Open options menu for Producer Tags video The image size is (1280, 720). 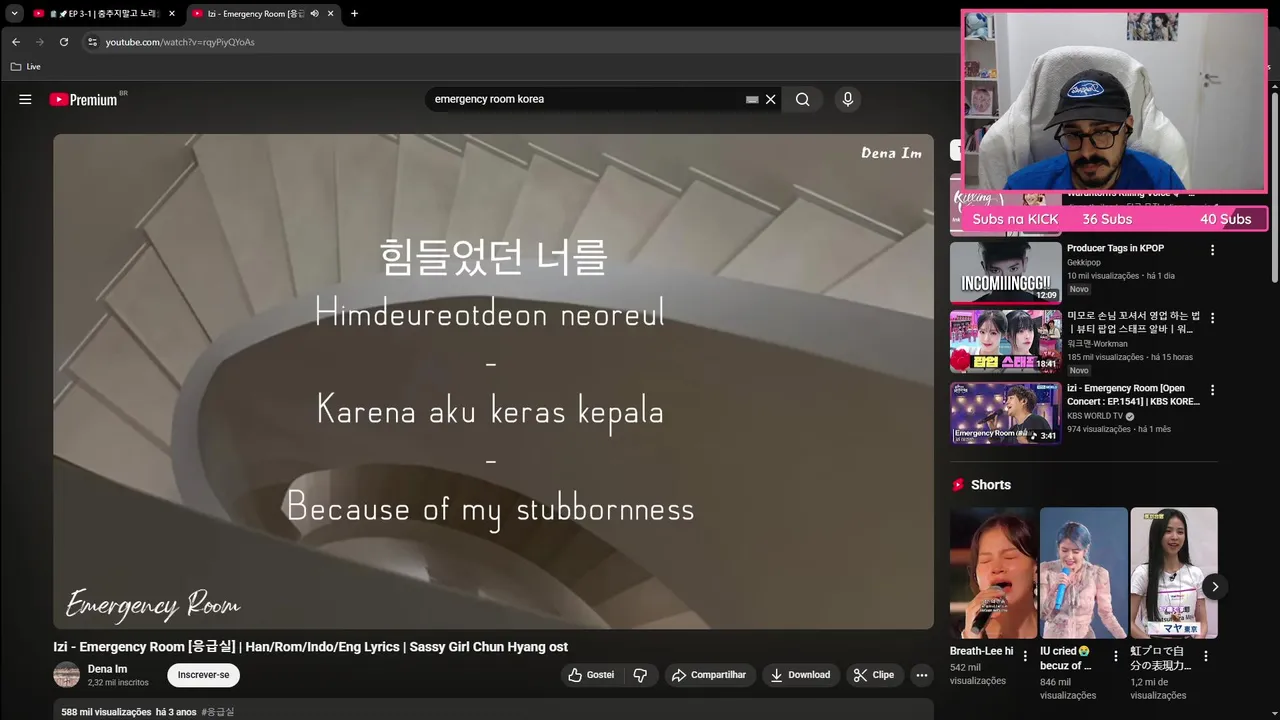[x=1213, y=250]
